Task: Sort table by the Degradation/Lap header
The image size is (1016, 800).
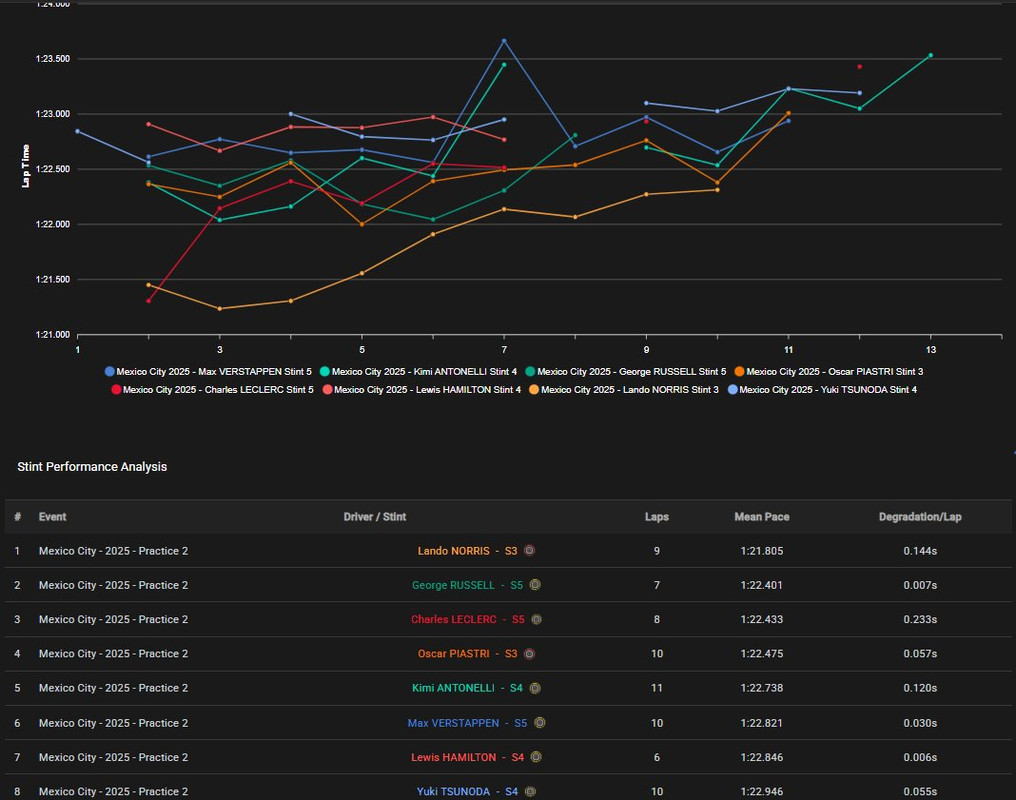Action: coord(920,517)
